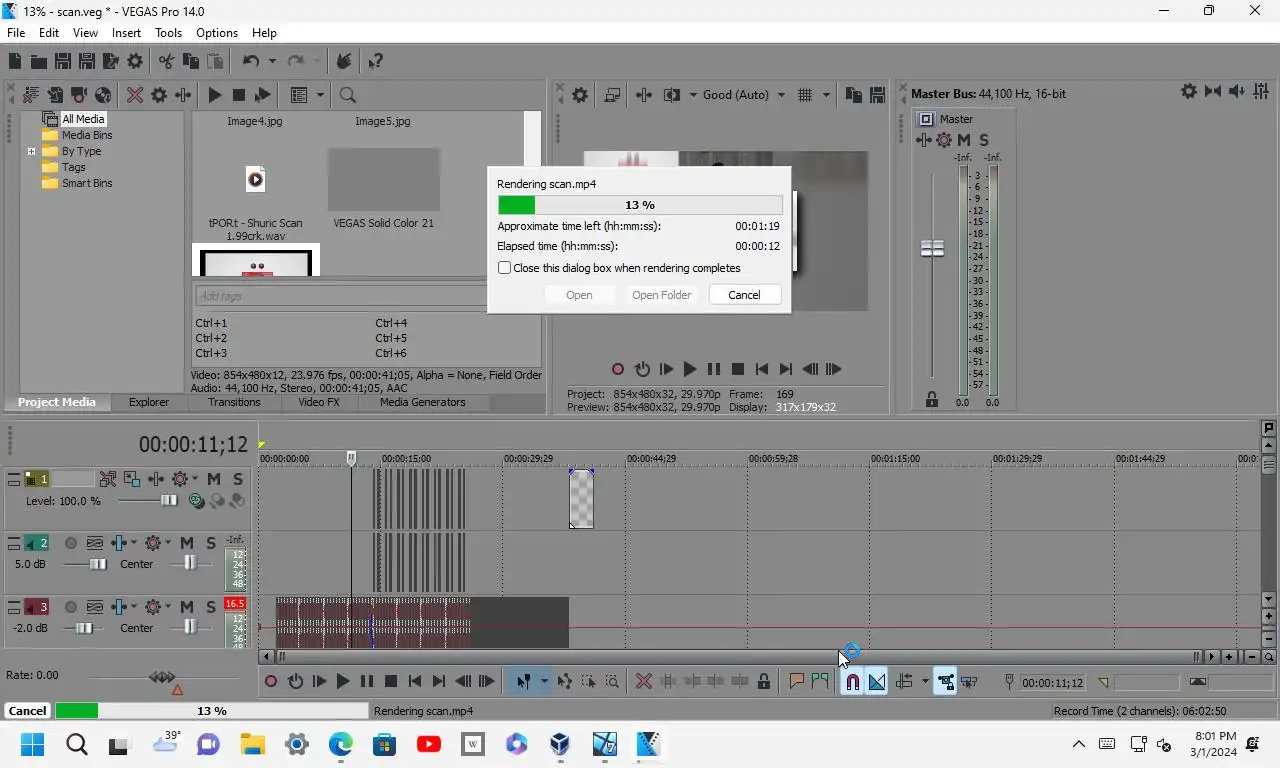
Task: Click Cancel in bottom status bar
Action: pos(27,711)
